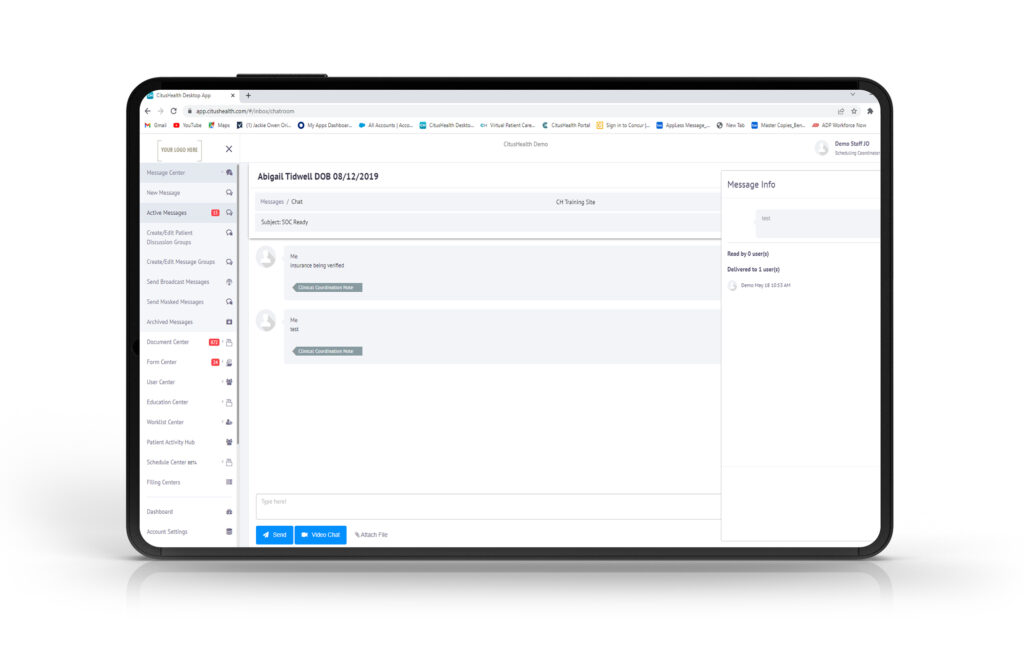Click the Messages breadcrumb link
Viewport: 1024px width, 647px height.
[271, 202]
